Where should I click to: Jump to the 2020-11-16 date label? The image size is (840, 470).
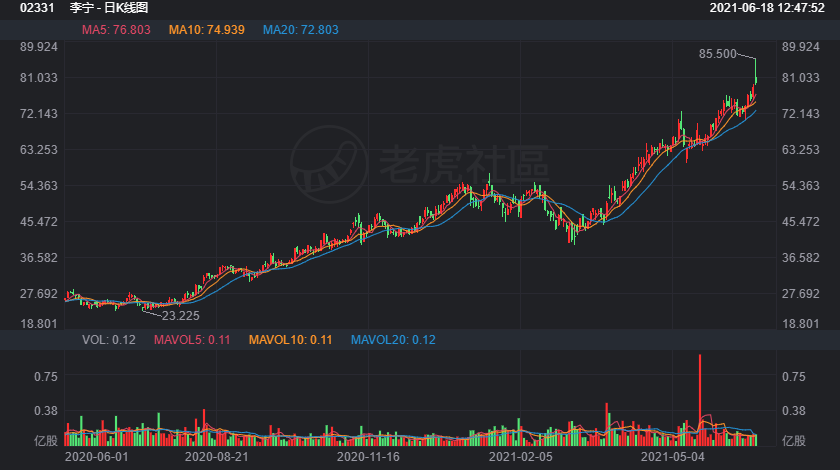(x=368, y=455)
